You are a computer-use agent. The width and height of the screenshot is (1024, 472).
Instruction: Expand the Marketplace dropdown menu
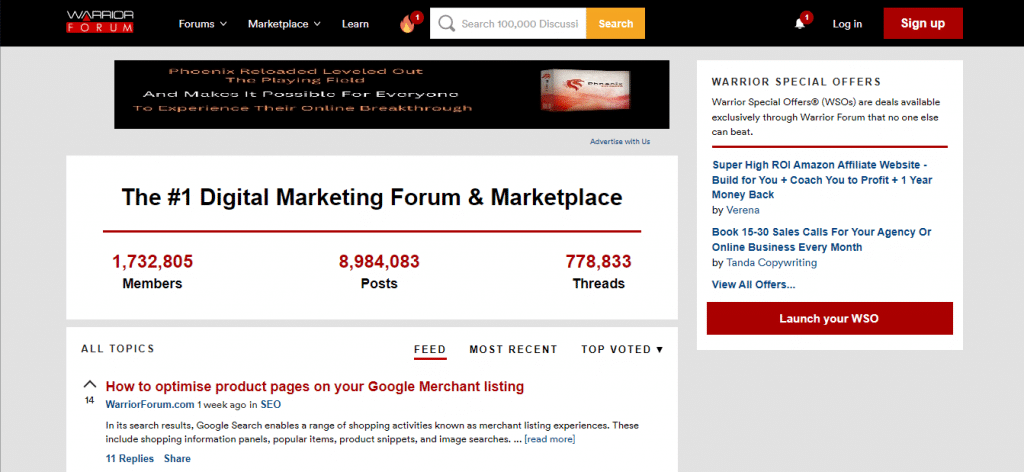pyautogui.click(x=284, y=24)
